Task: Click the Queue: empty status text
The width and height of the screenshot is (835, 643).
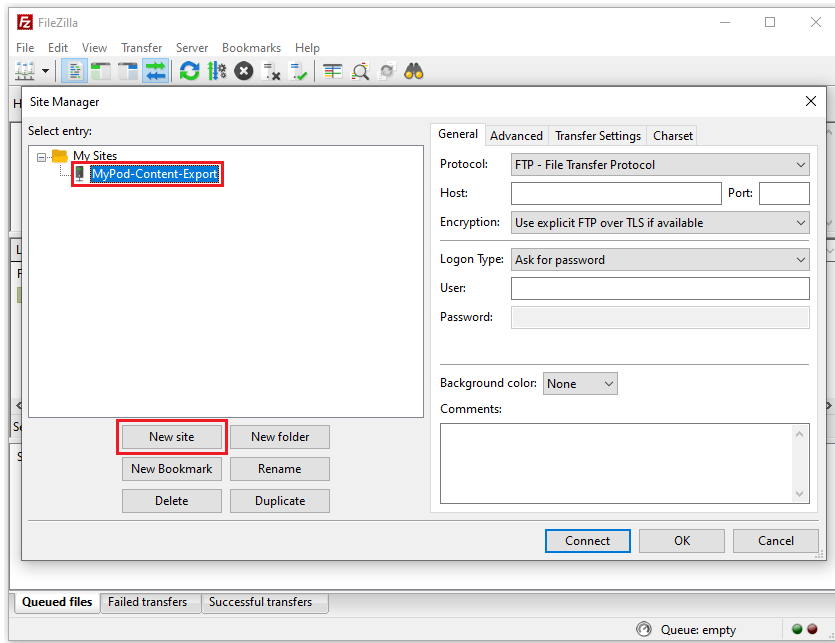Action: pyautogui.click(x=698, y=630)
